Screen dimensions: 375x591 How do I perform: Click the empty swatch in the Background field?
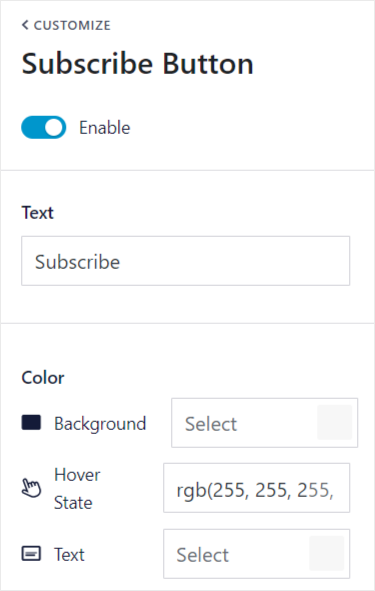click(x=335, y=423)
